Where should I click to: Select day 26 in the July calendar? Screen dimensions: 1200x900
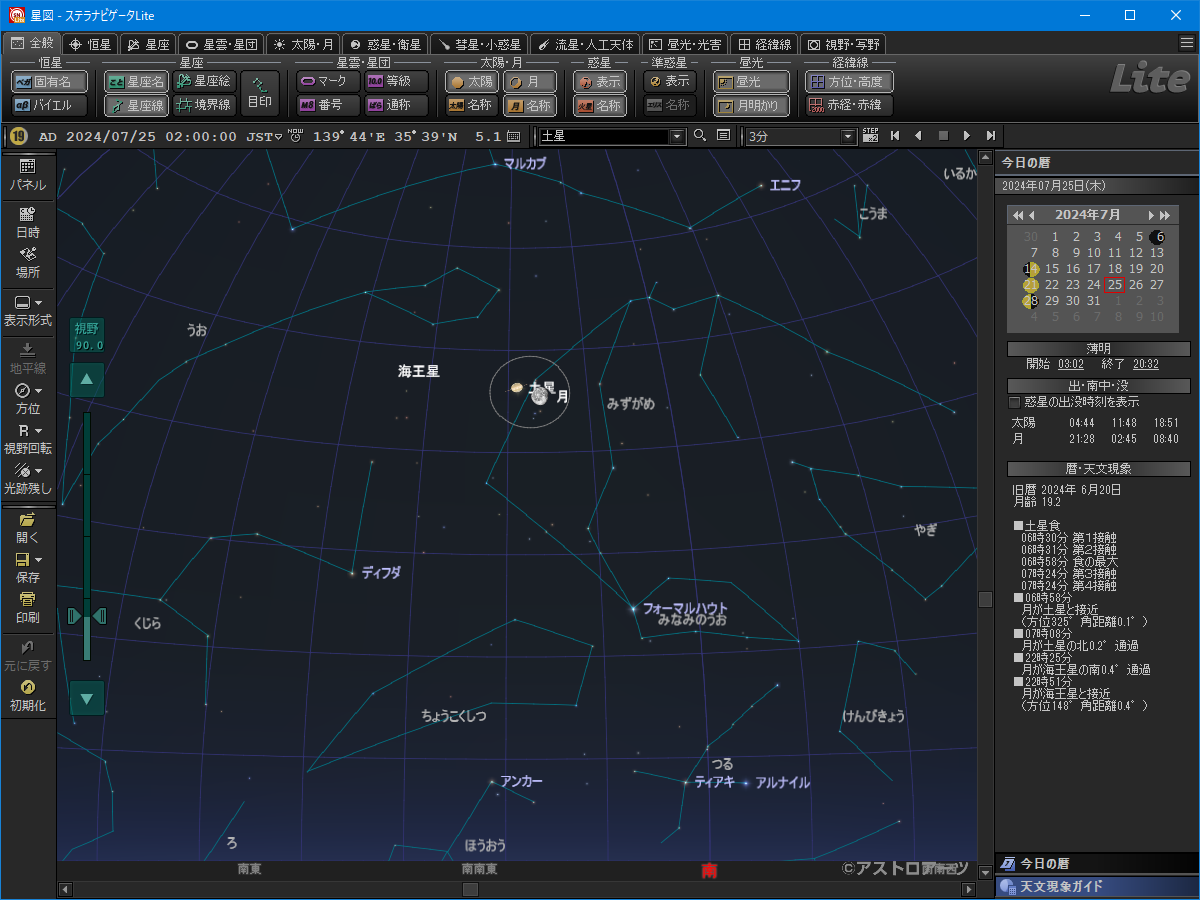tap(1136, 285)
